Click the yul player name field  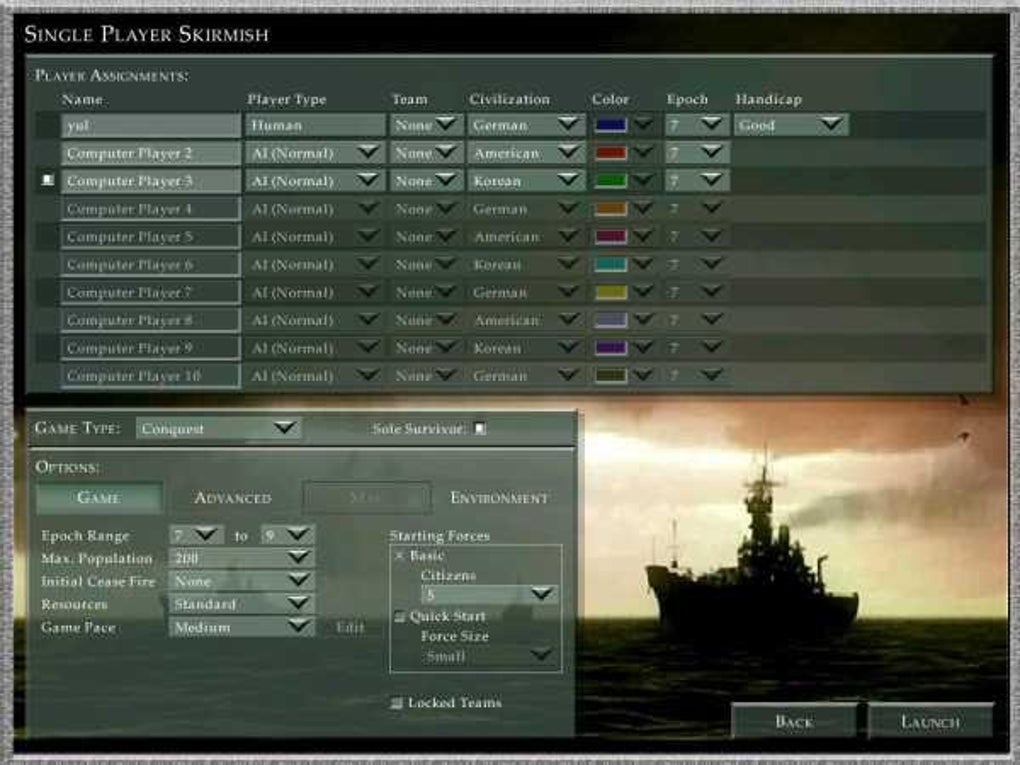(x=151, y=125)
